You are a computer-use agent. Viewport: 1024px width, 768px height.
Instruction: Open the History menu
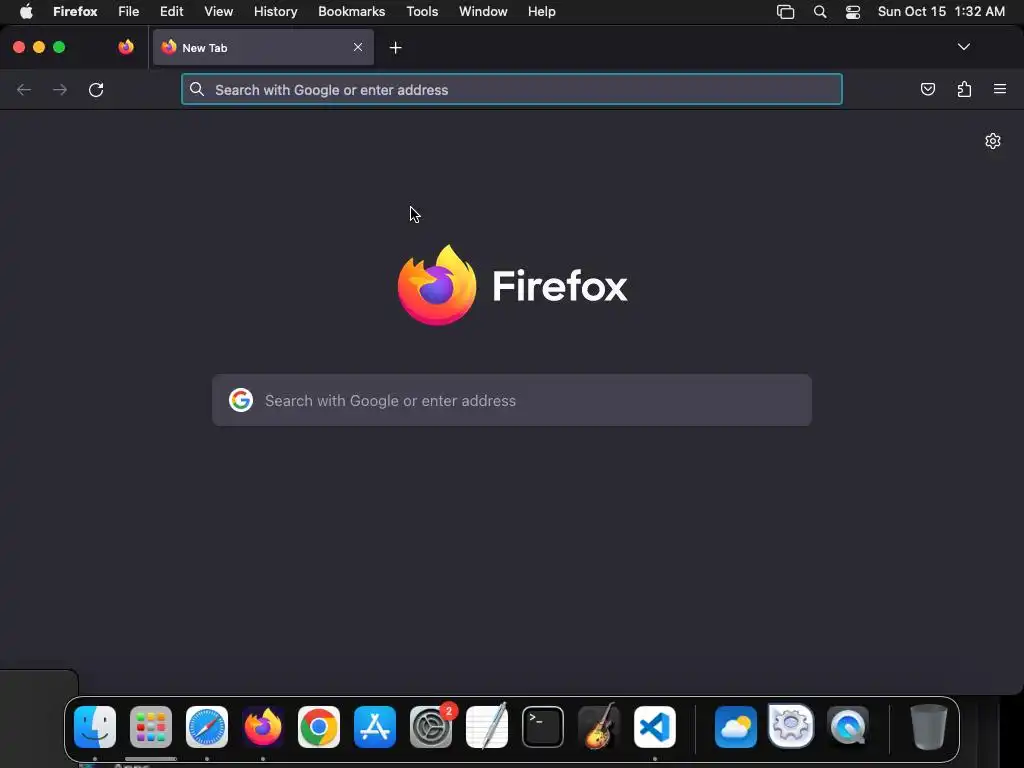tap(276, 12)
